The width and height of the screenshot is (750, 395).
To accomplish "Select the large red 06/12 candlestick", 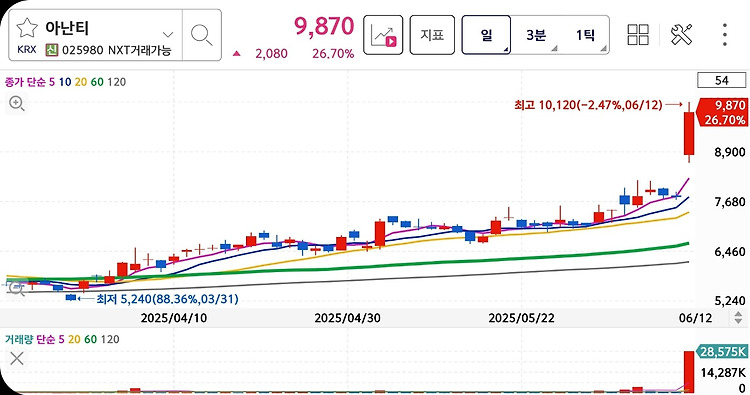I will coord(689,133).
